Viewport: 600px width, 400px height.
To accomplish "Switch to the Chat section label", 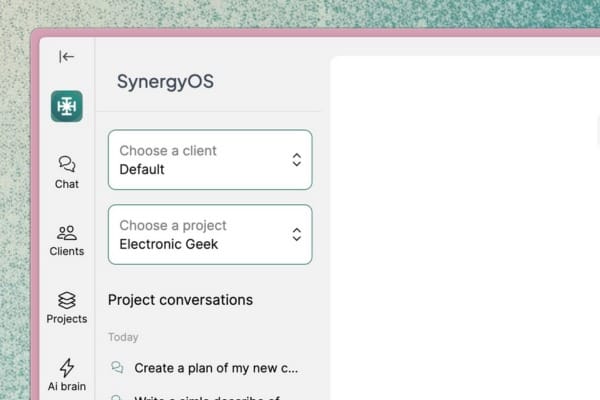I will point(67,184).
